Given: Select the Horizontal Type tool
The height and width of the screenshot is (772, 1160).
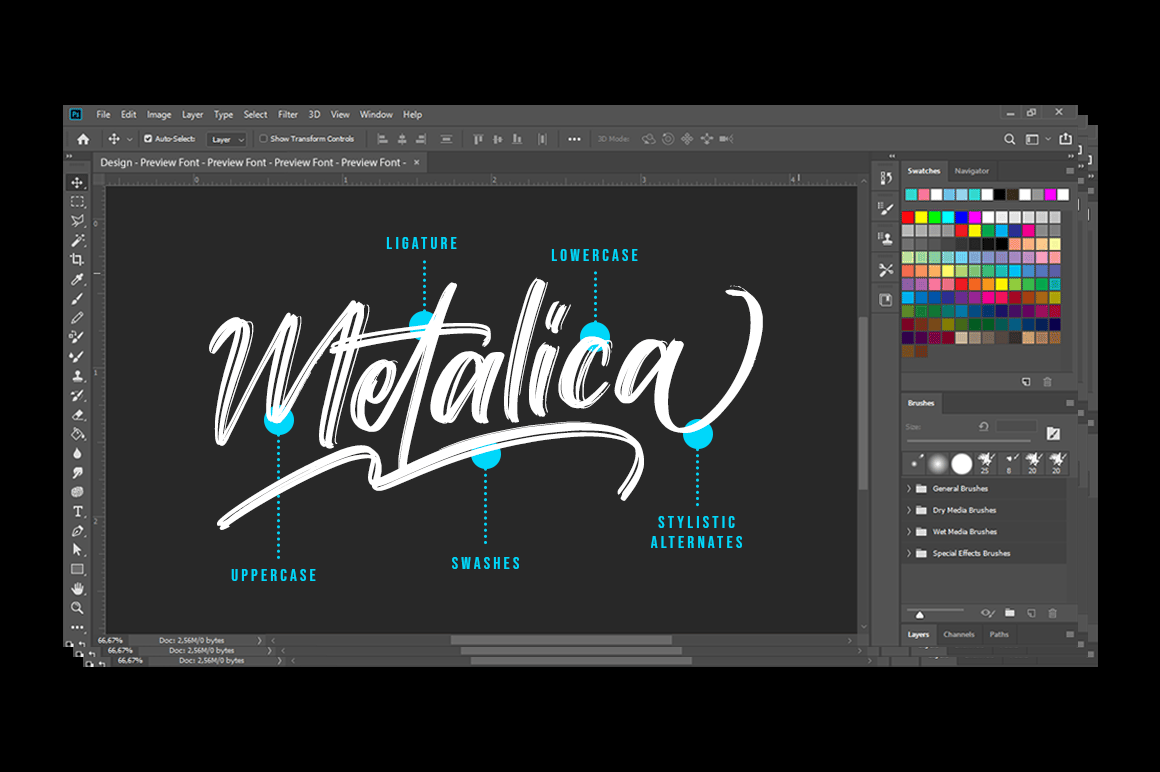Looking at the screenshot, I should [x=77, y=511].
